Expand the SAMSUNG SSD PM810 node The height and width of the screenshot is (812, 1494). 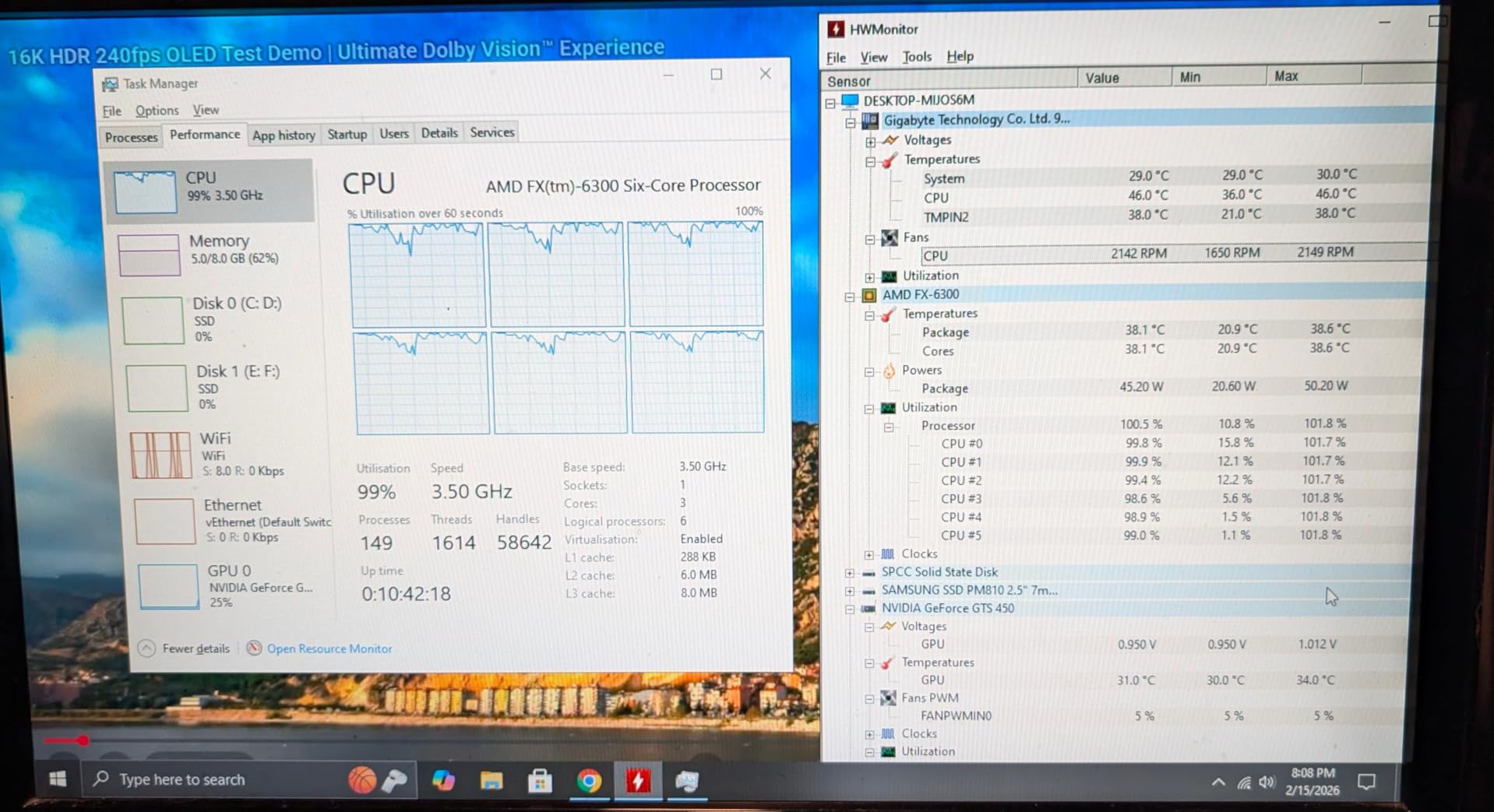pyautogui.click(x=849, y=592)
